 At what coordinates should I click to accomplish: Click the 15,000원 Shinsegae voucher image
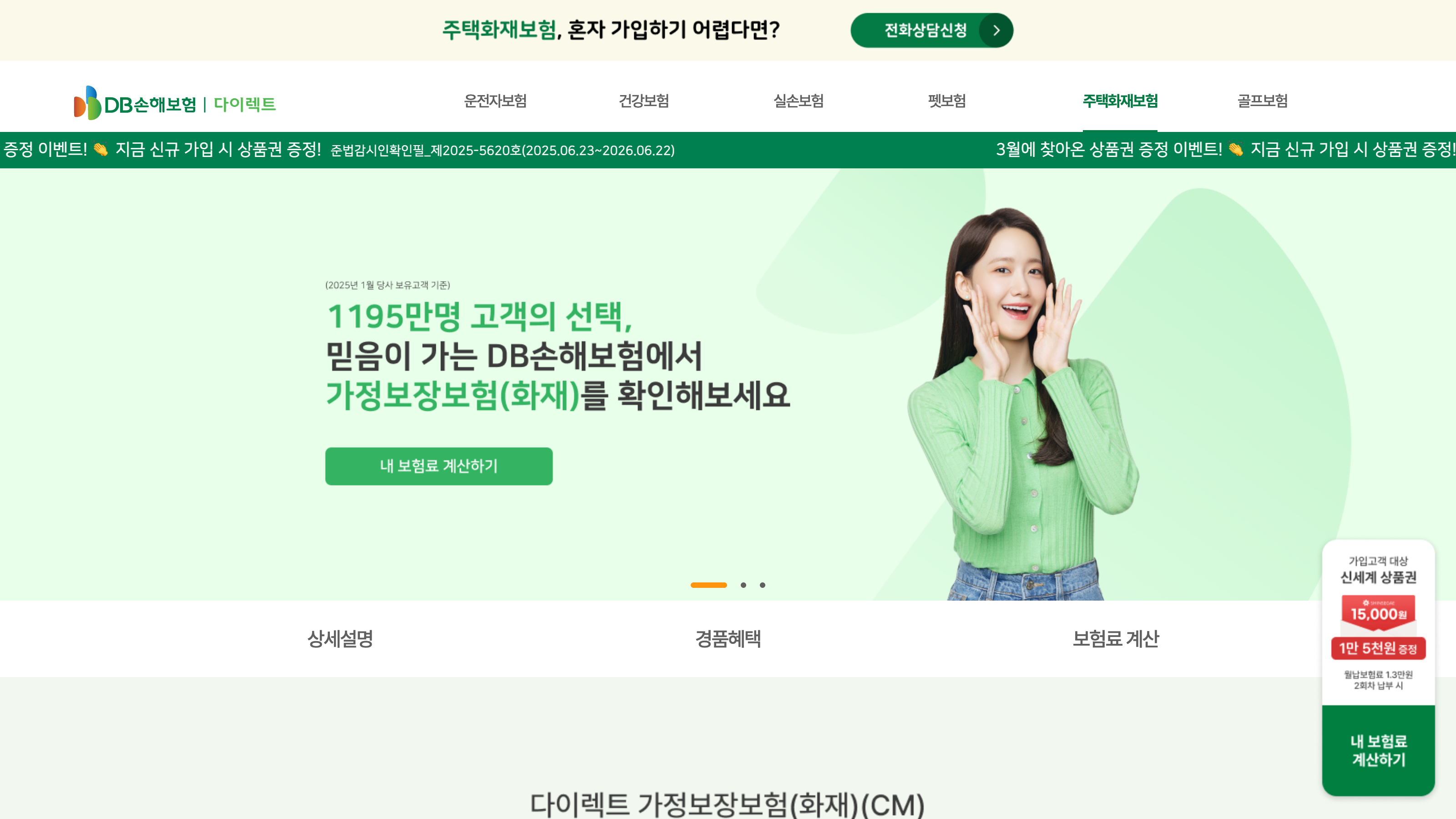[1379, 613]
